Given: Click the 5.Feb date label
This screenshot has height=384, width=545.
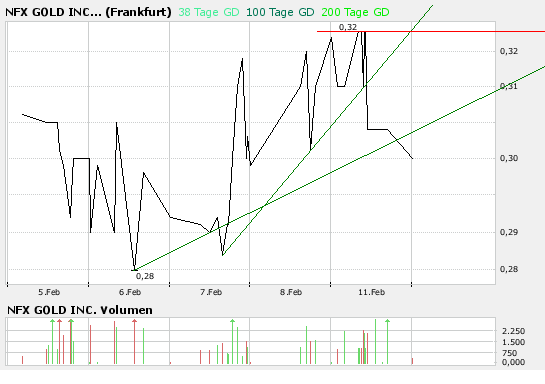Looking at the screenshot, I should (x=49, y=292).
